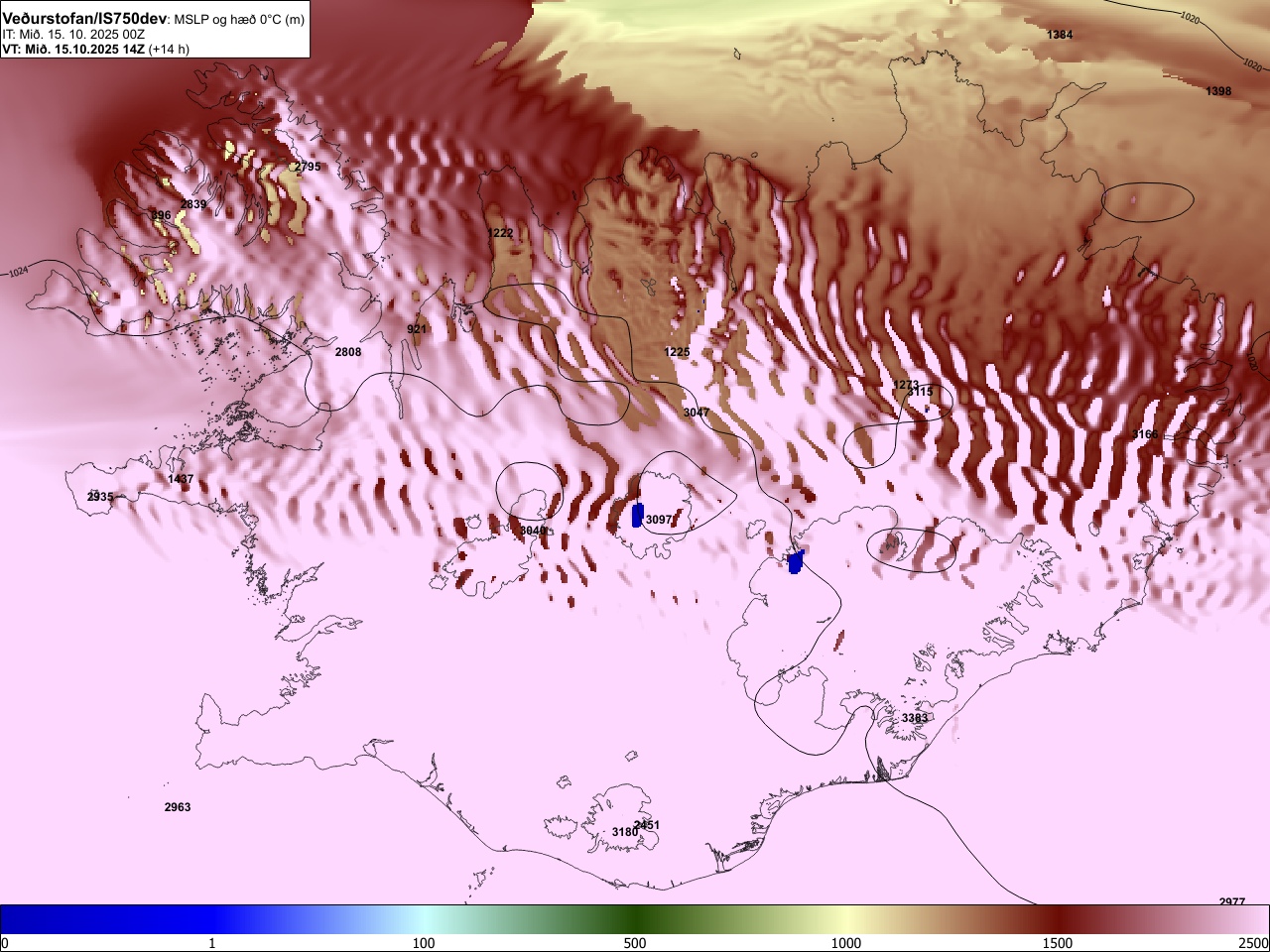The height and width of the screenshot is (952, 1270).
Task: Click the 1437 height value
Action: point(181,479)
